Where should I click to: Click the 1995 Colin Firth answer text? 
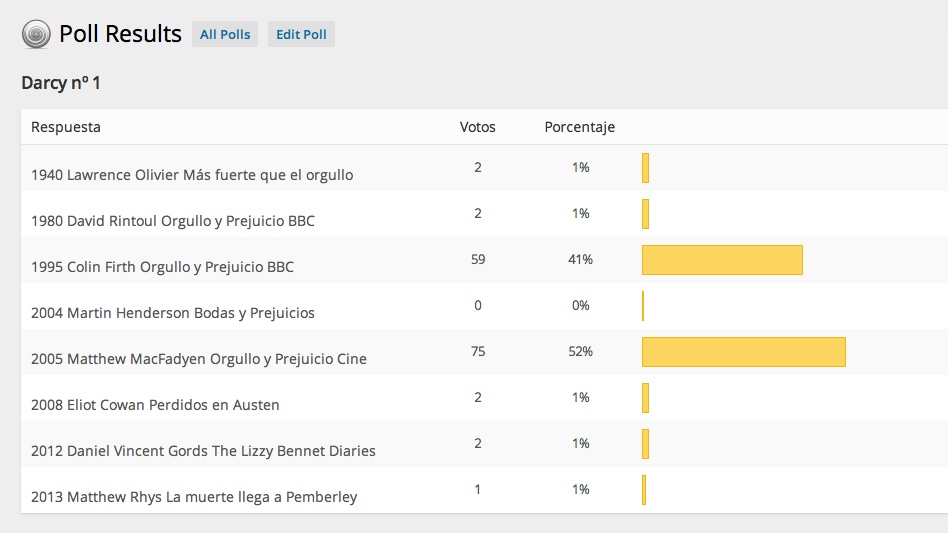(162, 267)
